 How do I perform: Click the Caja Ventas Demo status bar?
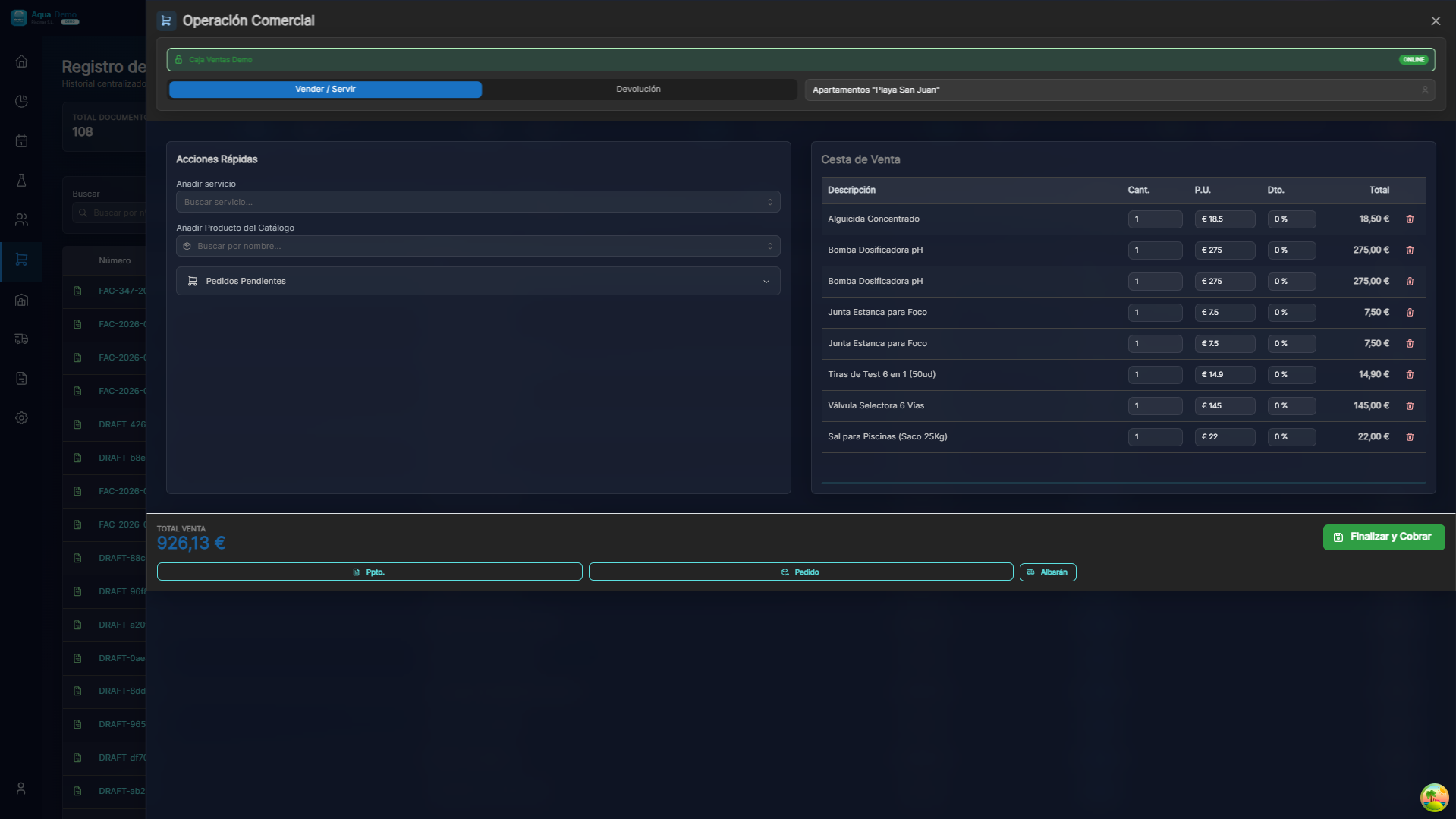(x=800, y=60)
